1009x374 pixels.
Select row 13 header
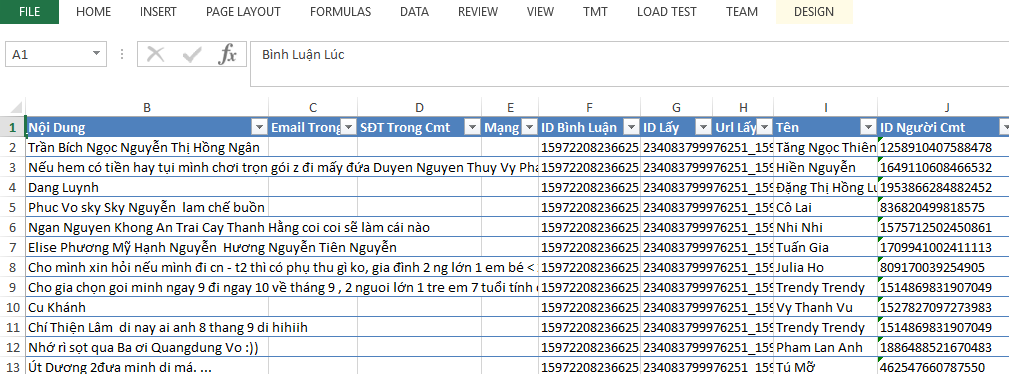12,367
